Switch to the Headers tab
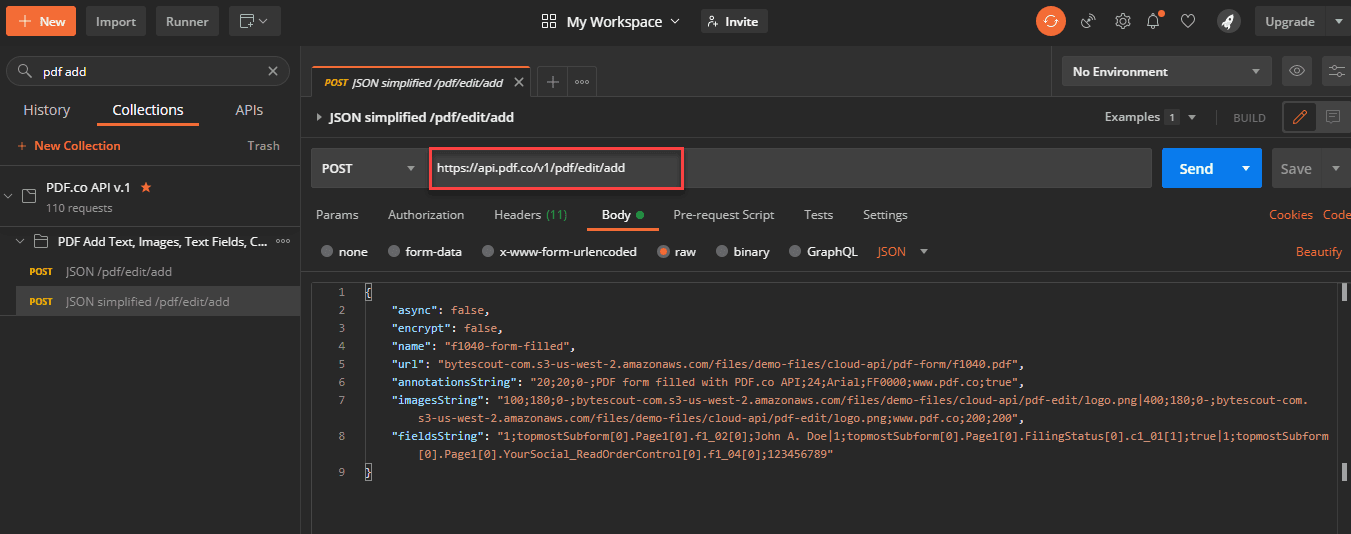Screen dimensions: 1351x534 [x=530, y=215]
